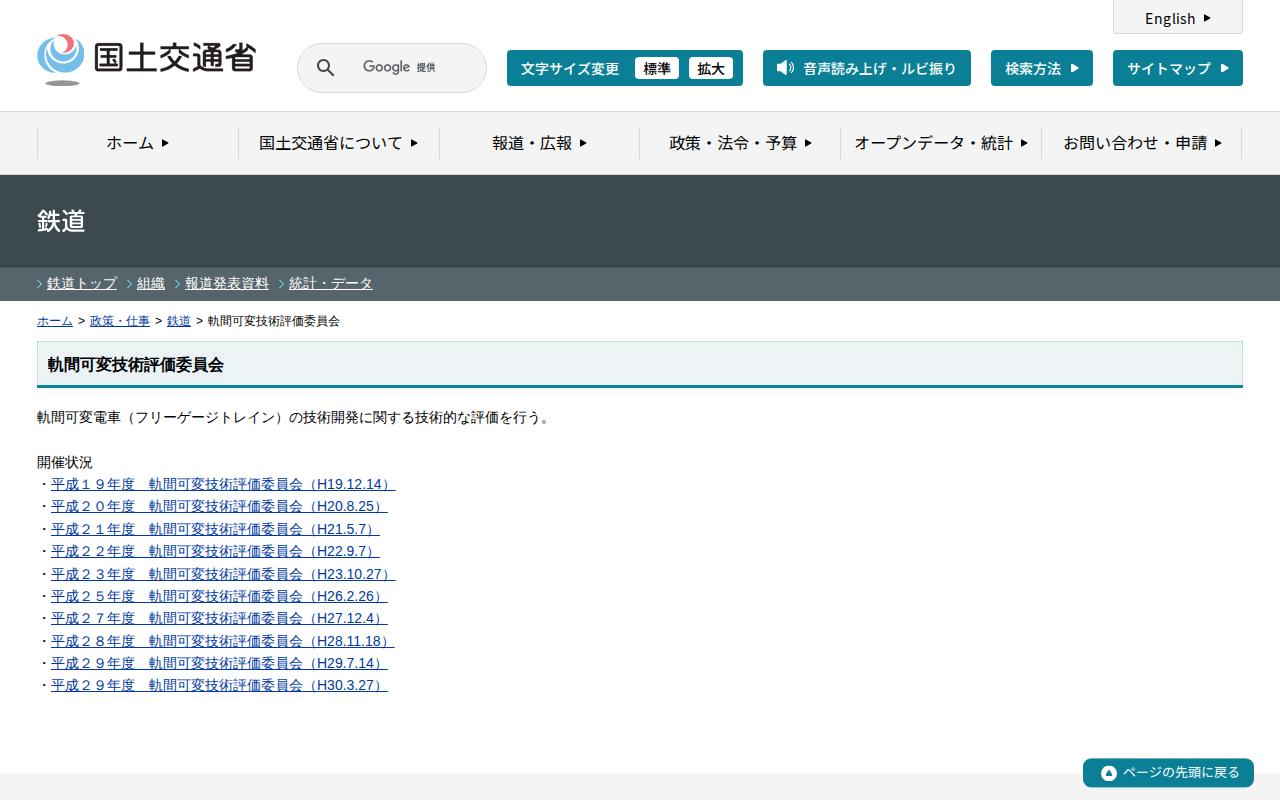This screenshot has height=800, width=1280.
Task: Click the up-arrow icon in page-top button
Action: (x=1108, y=773)
